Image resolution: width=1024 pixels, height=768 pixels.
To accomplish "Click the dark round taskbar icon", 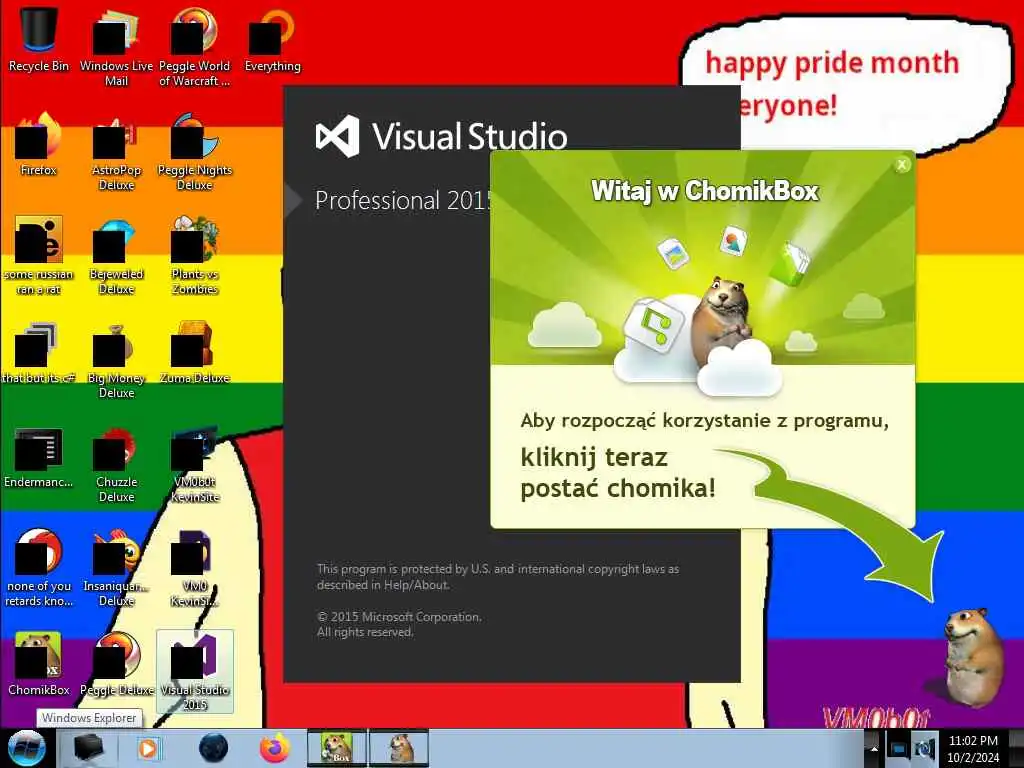I will (x=214, y=748).
